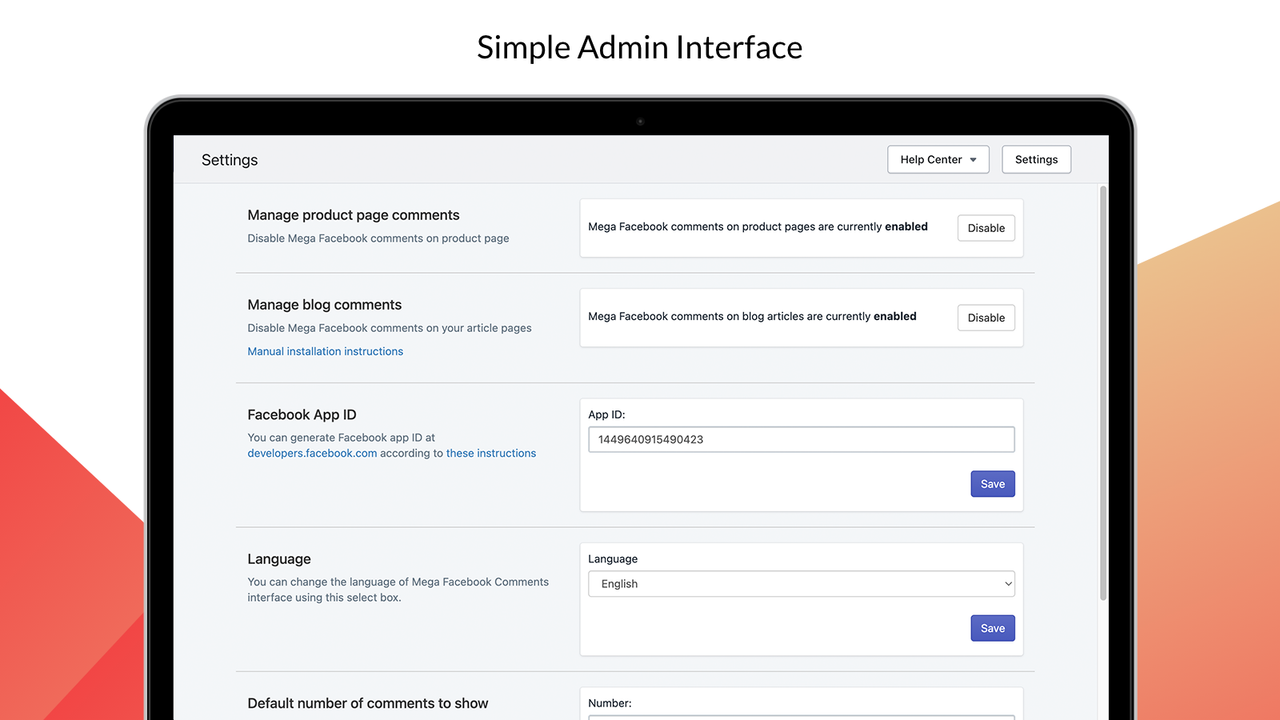This screenshot has height=720, width=1280.
Task: Open the Language select box showing English
Action: point(800,583)
